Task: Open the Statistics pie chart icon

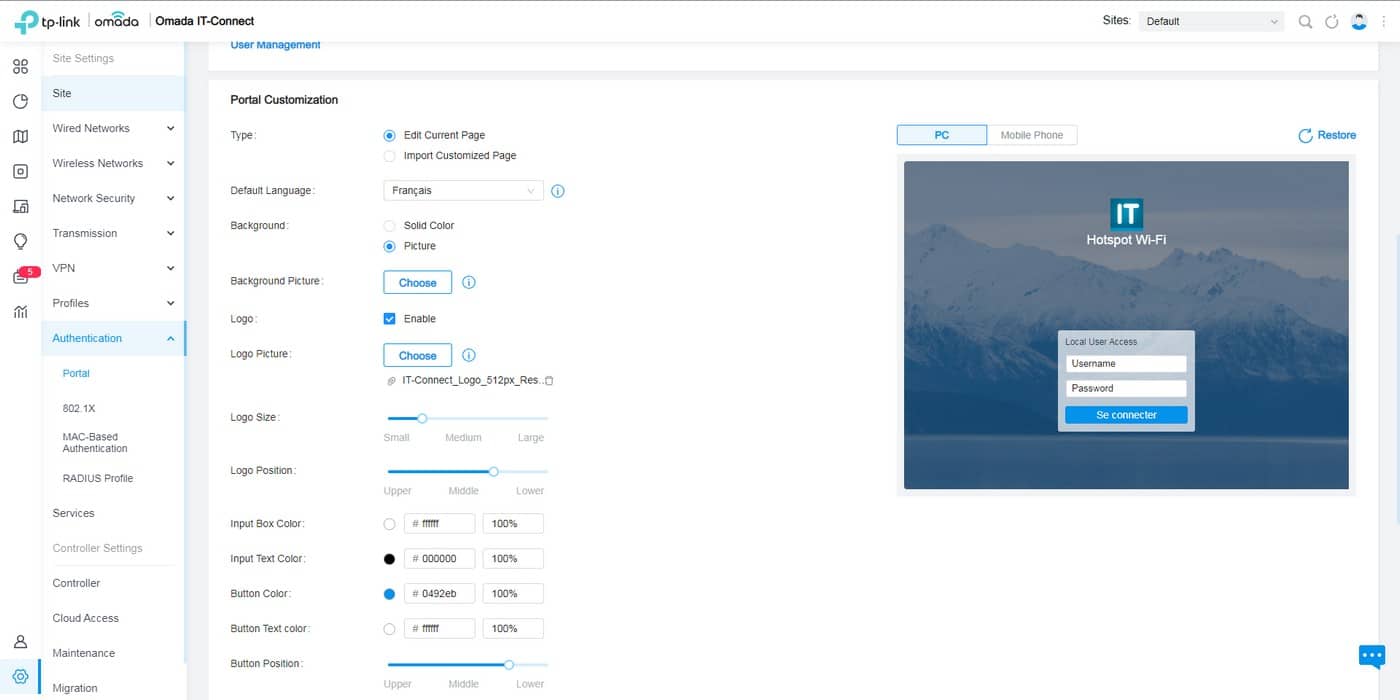Action: (x=20, y=101)
